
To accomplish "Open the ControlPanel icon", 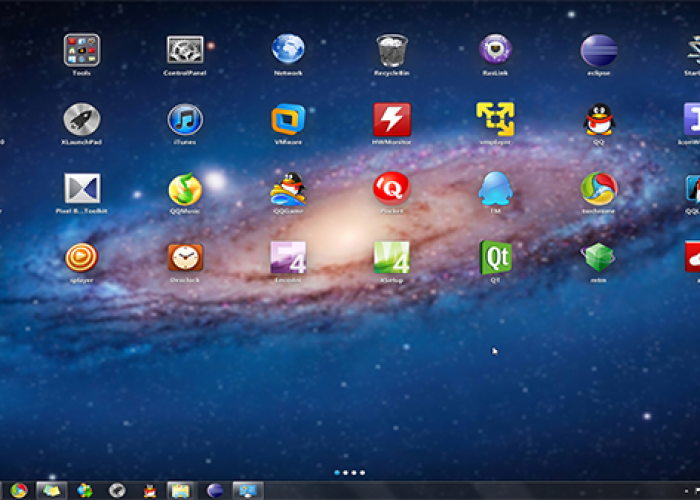I will (x=185, y=50).
